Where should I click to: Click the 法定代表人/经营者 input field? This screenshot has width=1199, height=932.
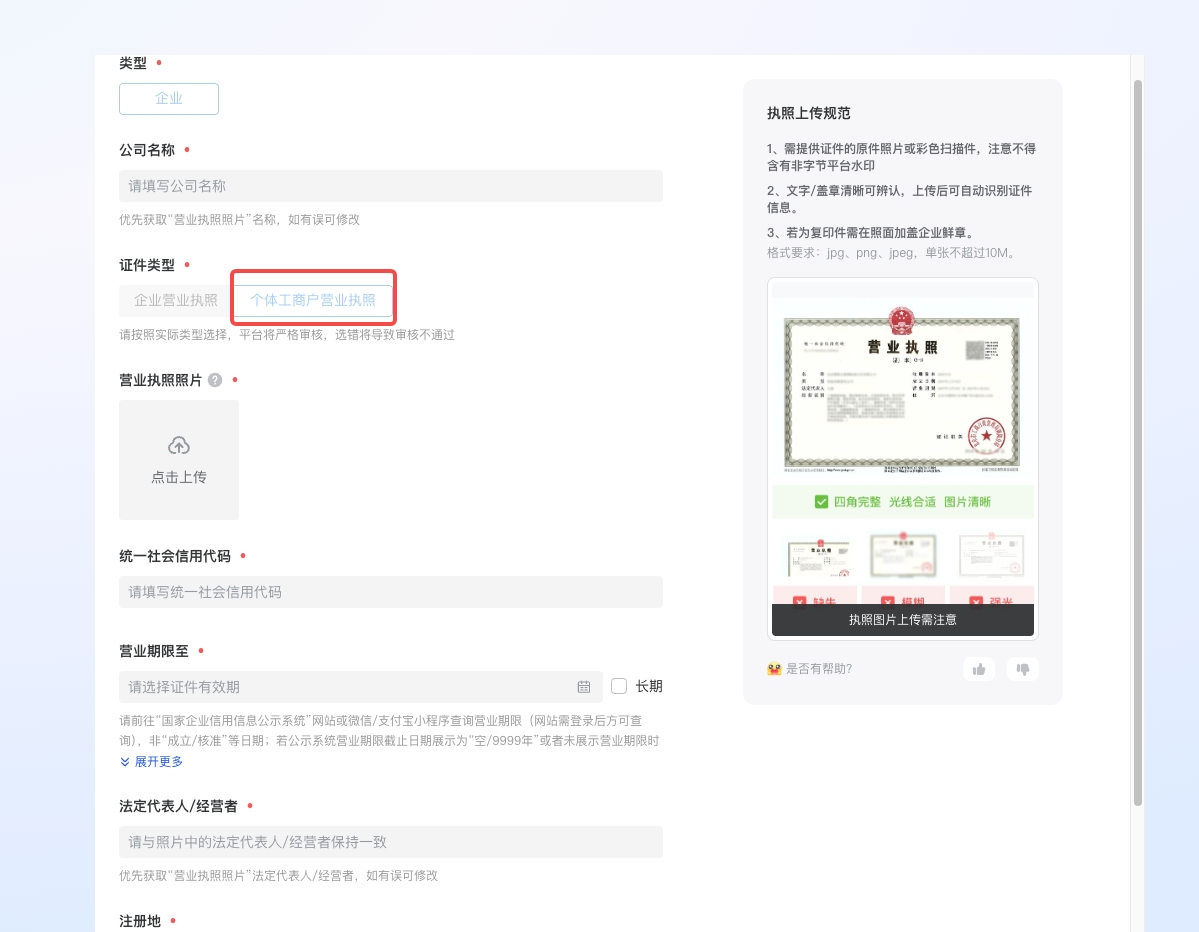(390, 842)
